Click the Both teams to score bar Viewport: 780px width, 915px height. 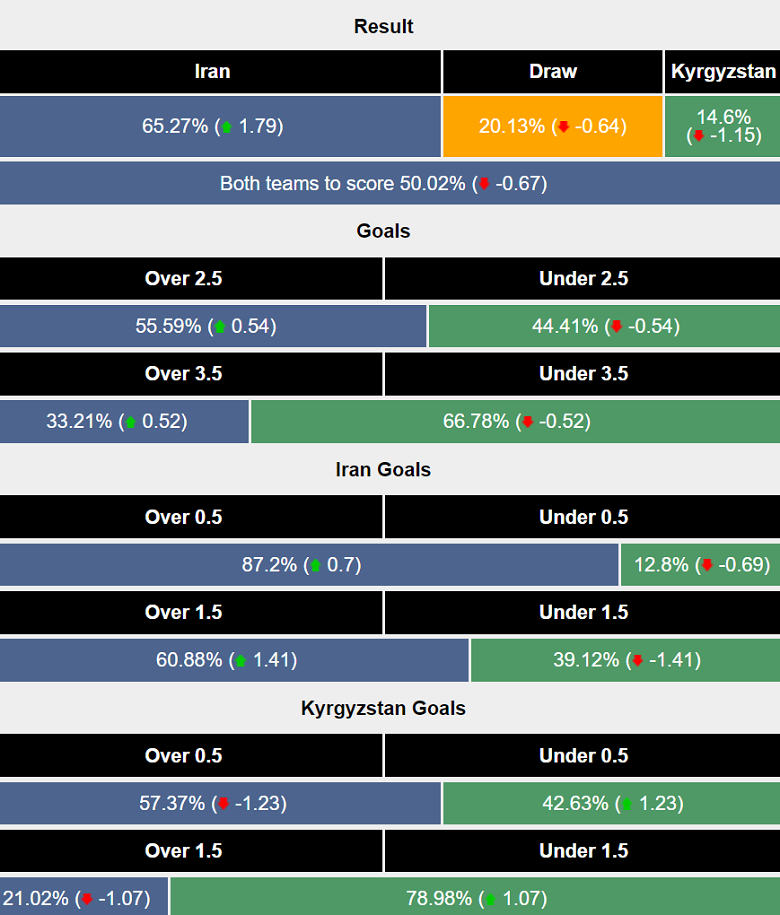pos(383,184)
